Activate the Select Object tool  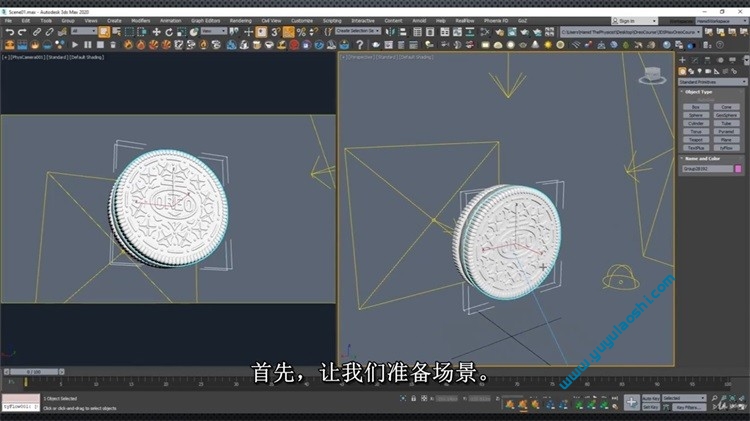(x=104, y=32)
